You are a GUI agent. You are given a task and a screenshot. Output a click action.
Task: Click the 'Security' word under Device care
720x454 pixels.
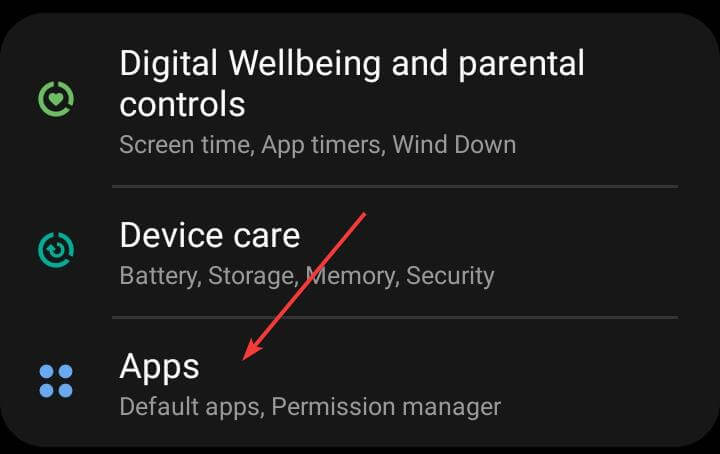[x=450, y=276]
